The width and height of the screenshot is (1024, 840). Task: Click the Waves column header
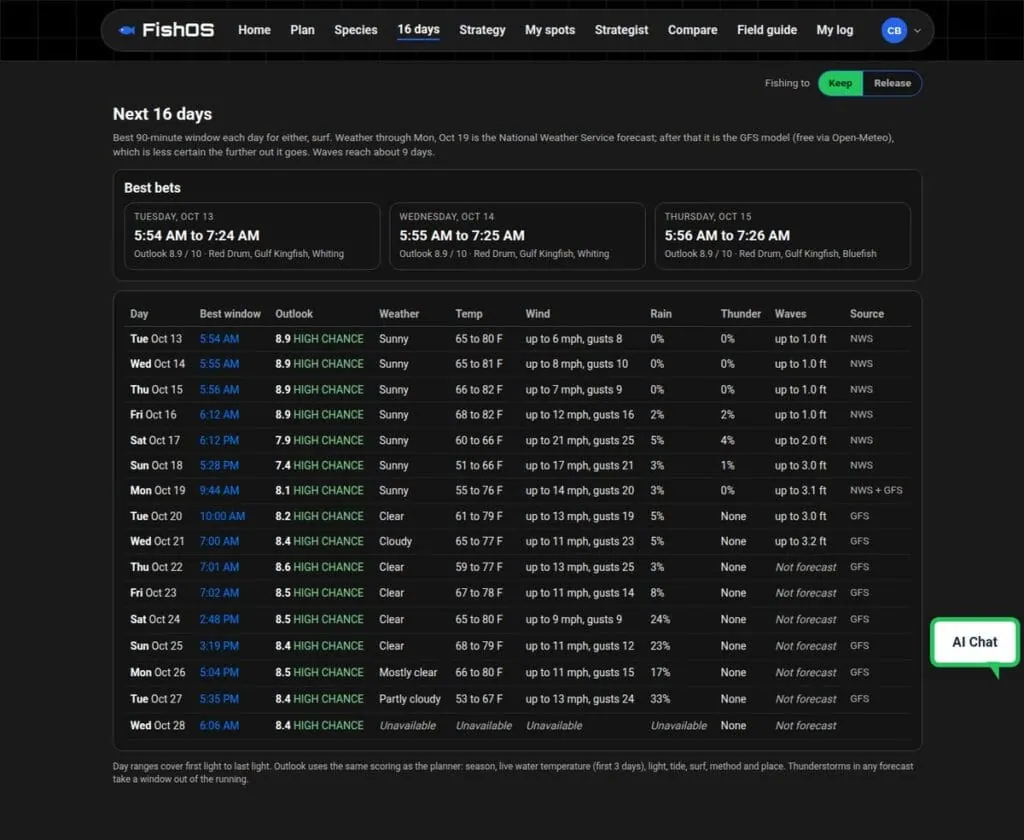coord(790,314)
